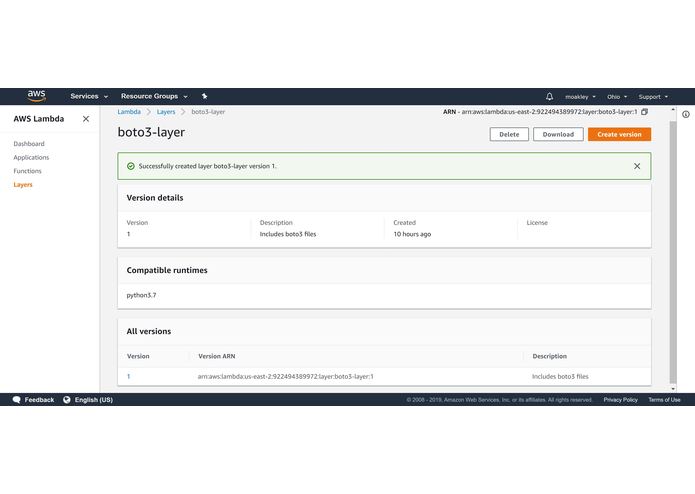
Task: Select Layers in the sidebar
Action: coord(23,185)
